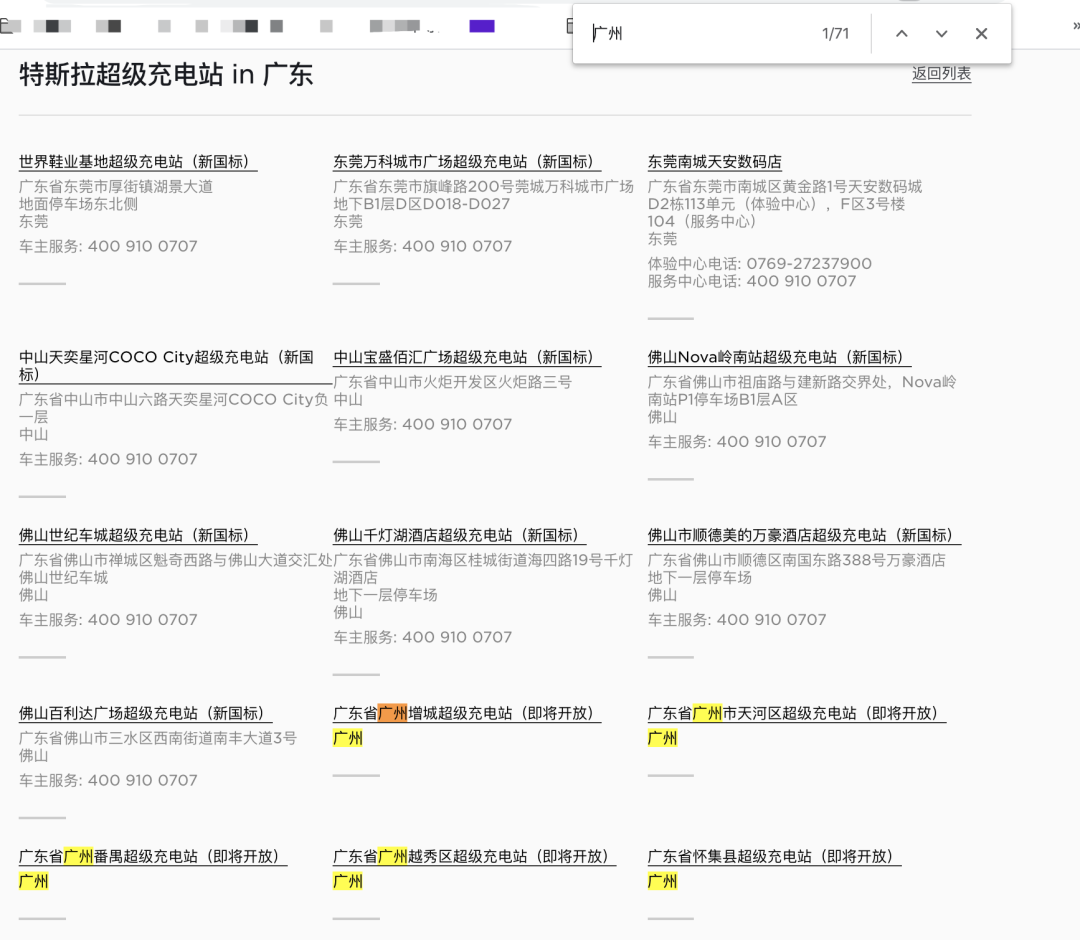
Task: Open 广东省广州增城超级充电站 link
Action: [x=467, y=713]
